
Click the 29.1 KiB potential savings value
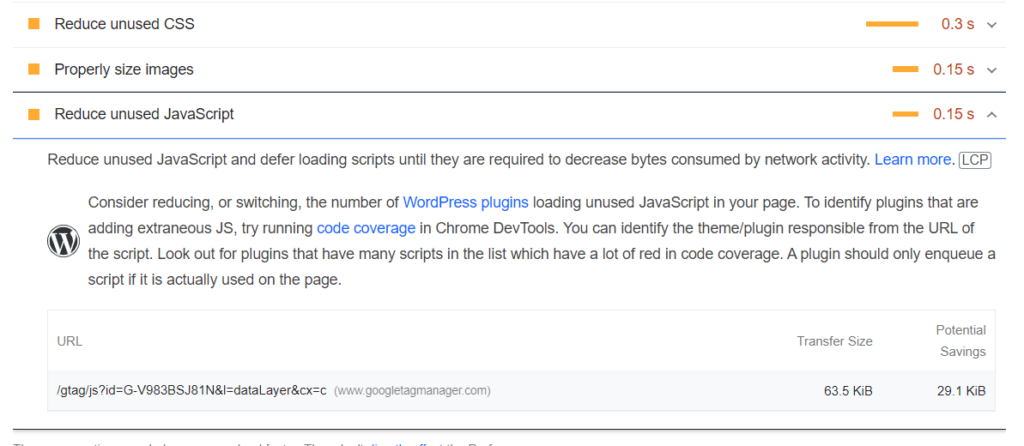click(x=961, y=390)
